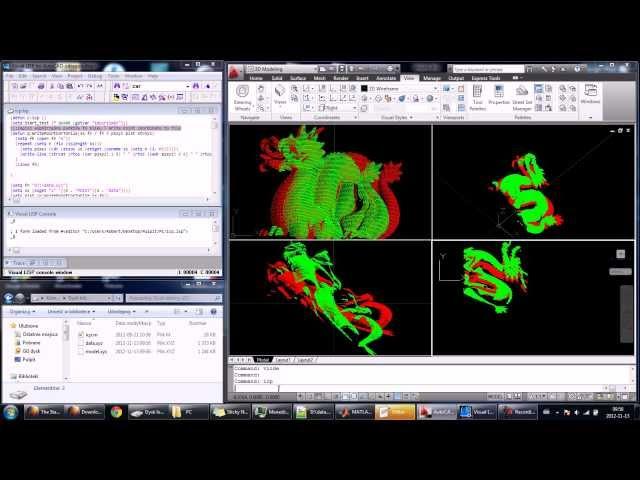Image resolution: width=640 pixels, height=480 pixels.
Task: Click the AutoCAD command line input field
Action: [420, 388]
